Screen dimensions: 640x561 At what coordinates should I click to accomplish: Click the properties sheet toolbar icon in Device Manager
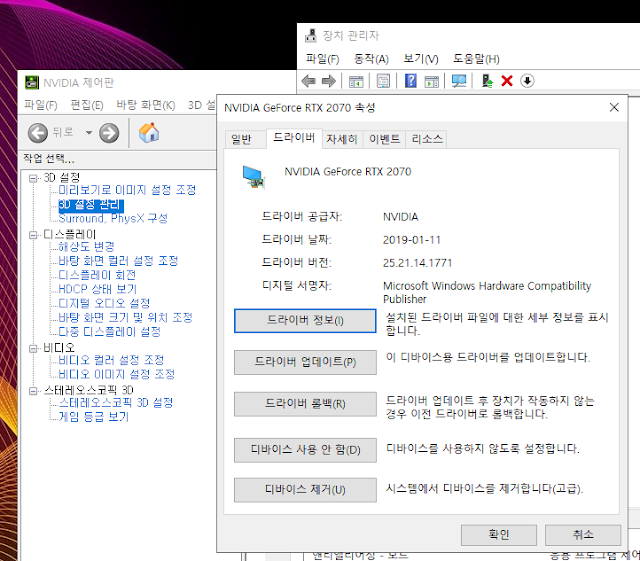click(383, 81)
